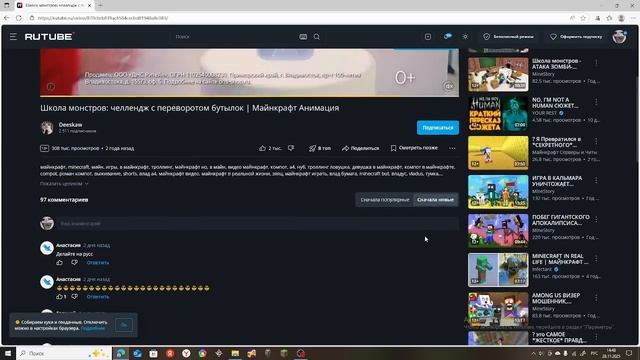This screenshot has height=360, width=640.
Task: Dislike Anastasia's first comment
Action: pos(74,262)
